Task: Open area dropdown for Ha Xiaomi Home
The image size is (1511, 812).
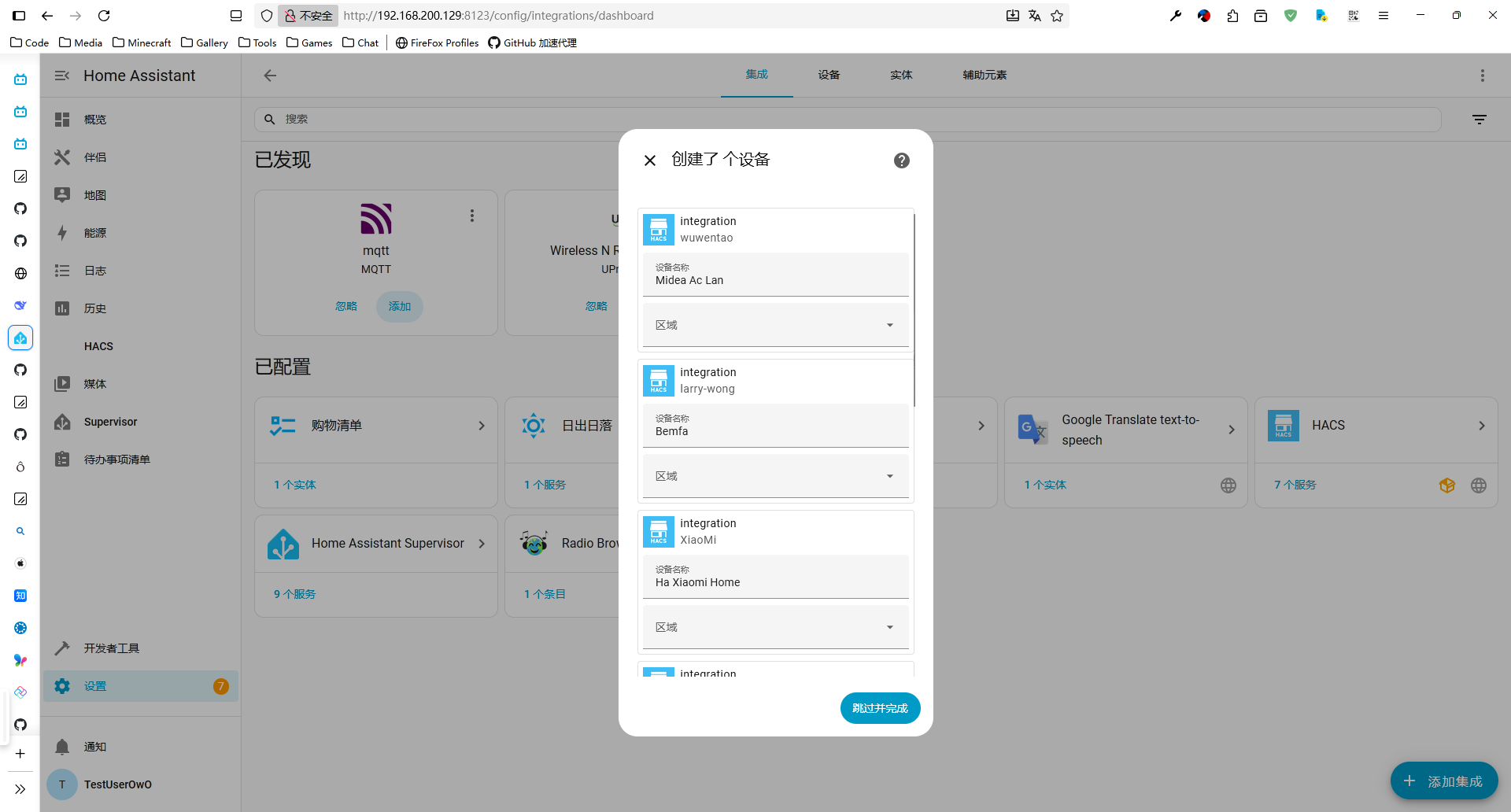Action: (775, 627)
